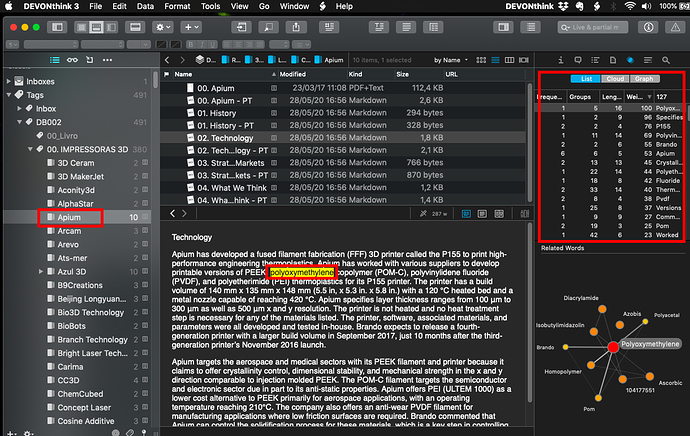Open the annotations speech bubble inspector
690x436 pixels.
578,60
